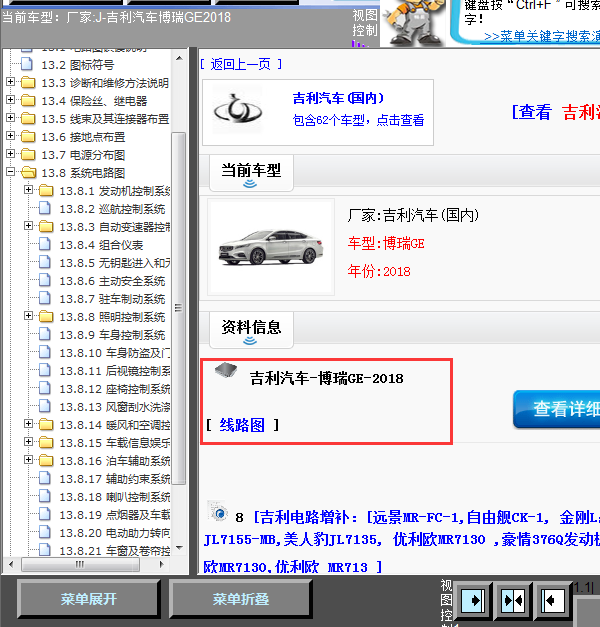Click the inward-arrows view control icon

[513, 601]
